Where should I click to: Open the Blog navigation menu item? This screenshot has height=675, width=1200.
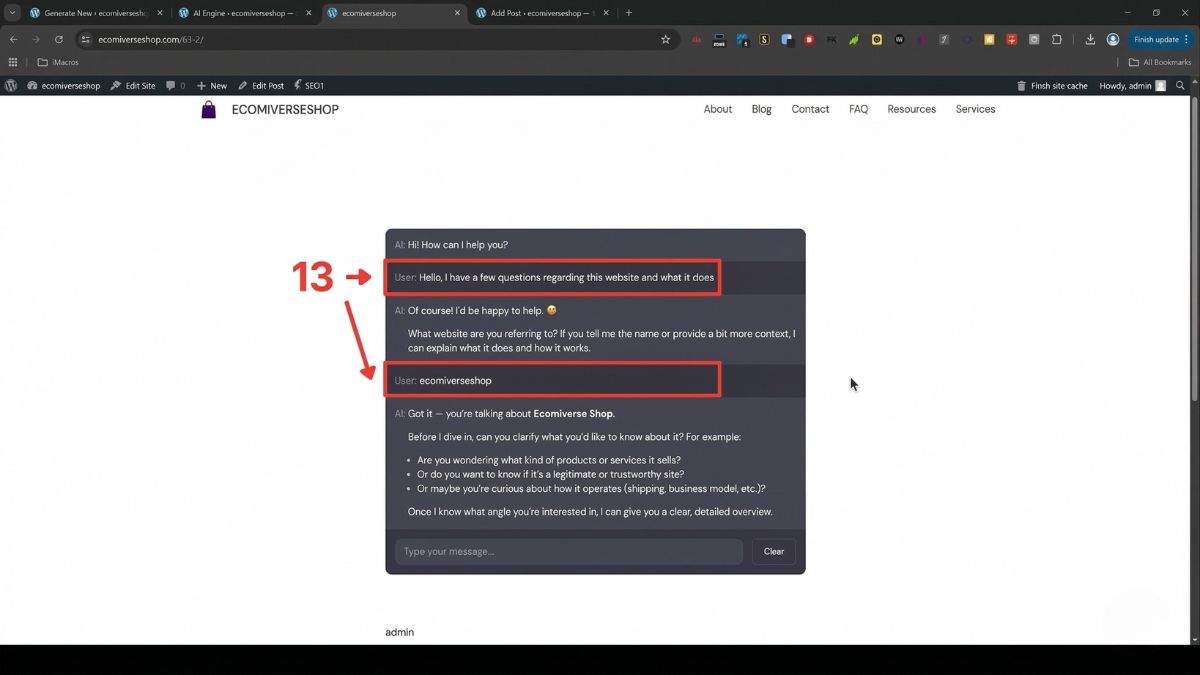tap(761, 109)
